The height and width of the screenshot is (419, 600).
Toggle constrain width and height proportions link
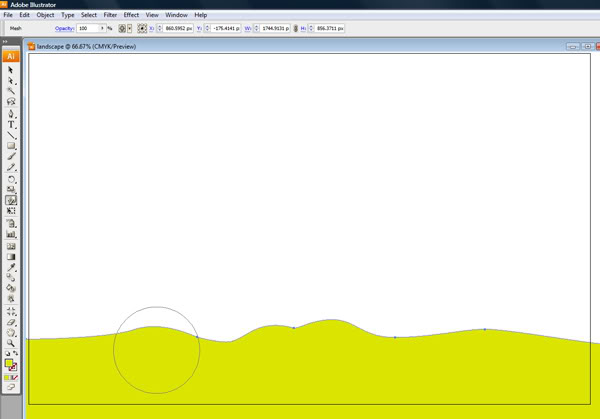[x=295, y=28]
